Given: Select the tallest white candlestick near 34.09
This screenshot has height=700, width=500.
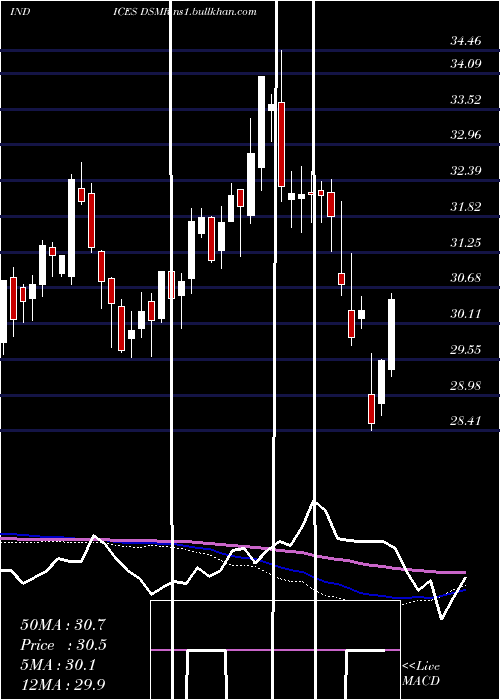Looking at the screenshot, I should (261, 122).
